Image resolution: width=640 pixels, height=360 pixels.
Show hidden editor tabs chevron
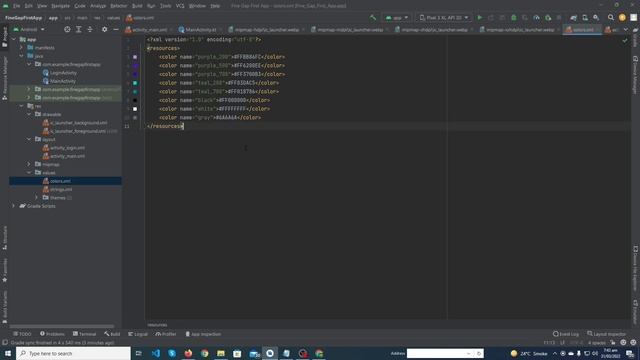point(626,29)
